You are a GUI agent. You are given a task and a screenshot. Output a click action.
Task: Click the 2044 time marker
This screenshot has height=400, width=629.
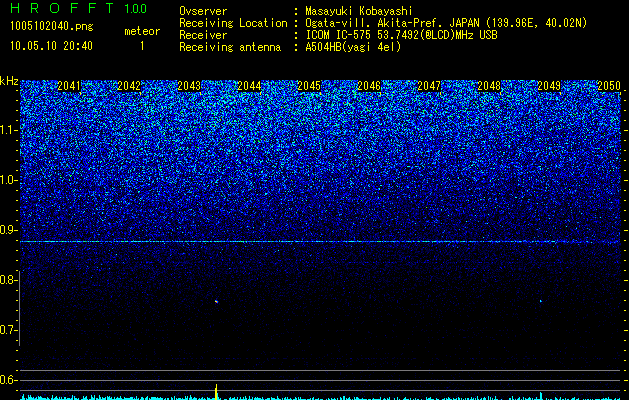[249, 86]
